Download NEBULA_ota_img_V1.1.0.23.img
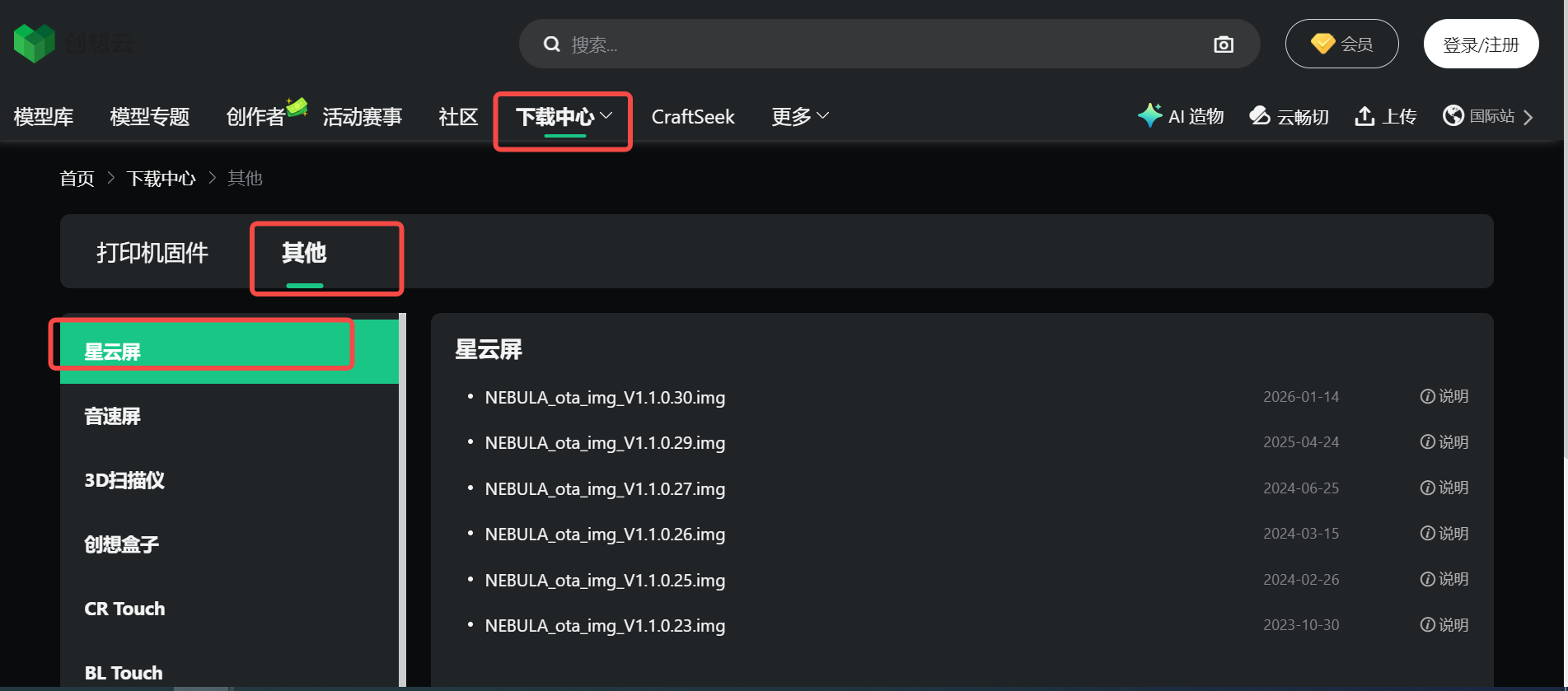The image size is (1568, 691). [605, 626]
